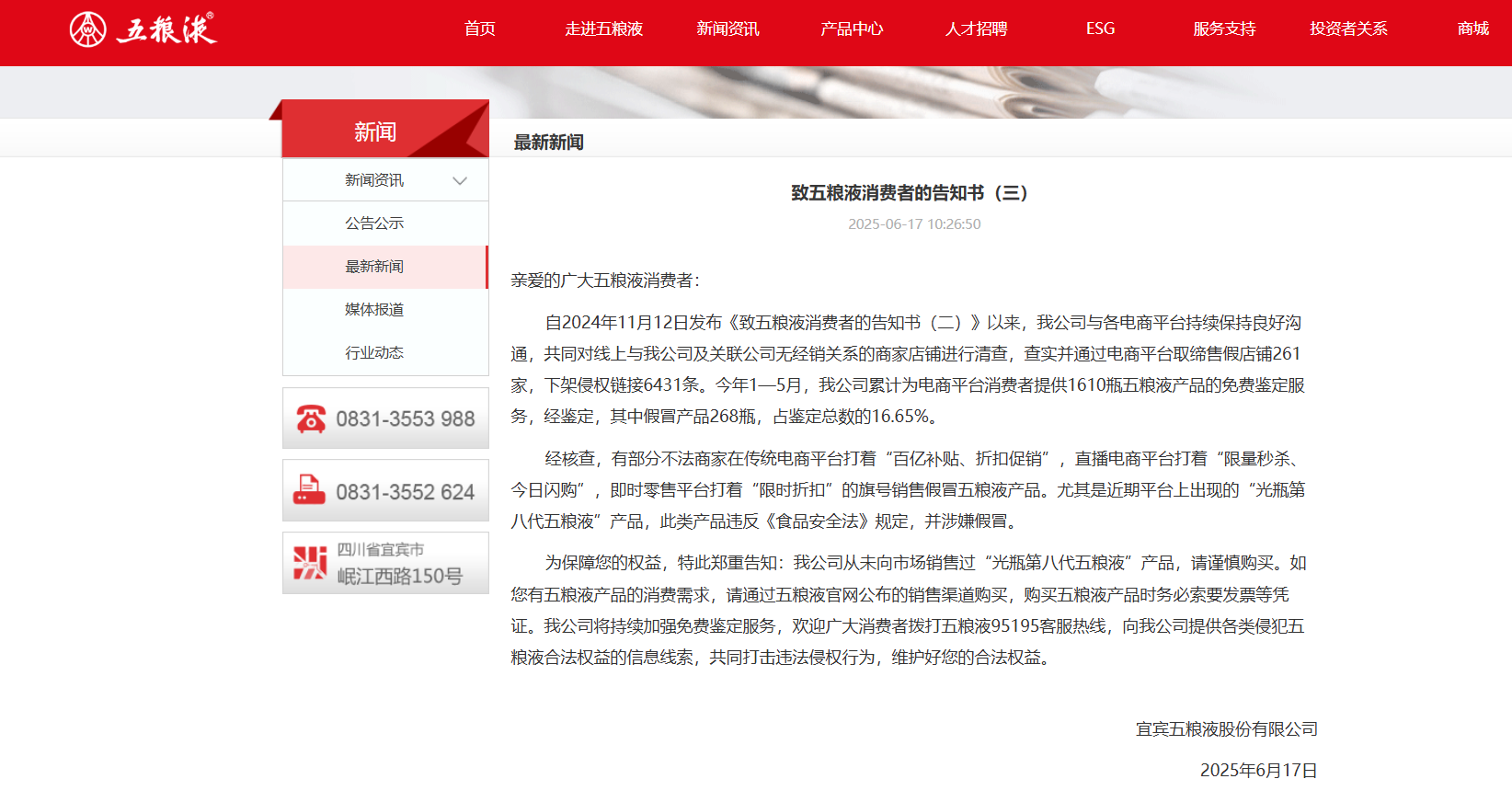Click the Wuliangye logo in header
1512x802 pixels.
(143, 29)
